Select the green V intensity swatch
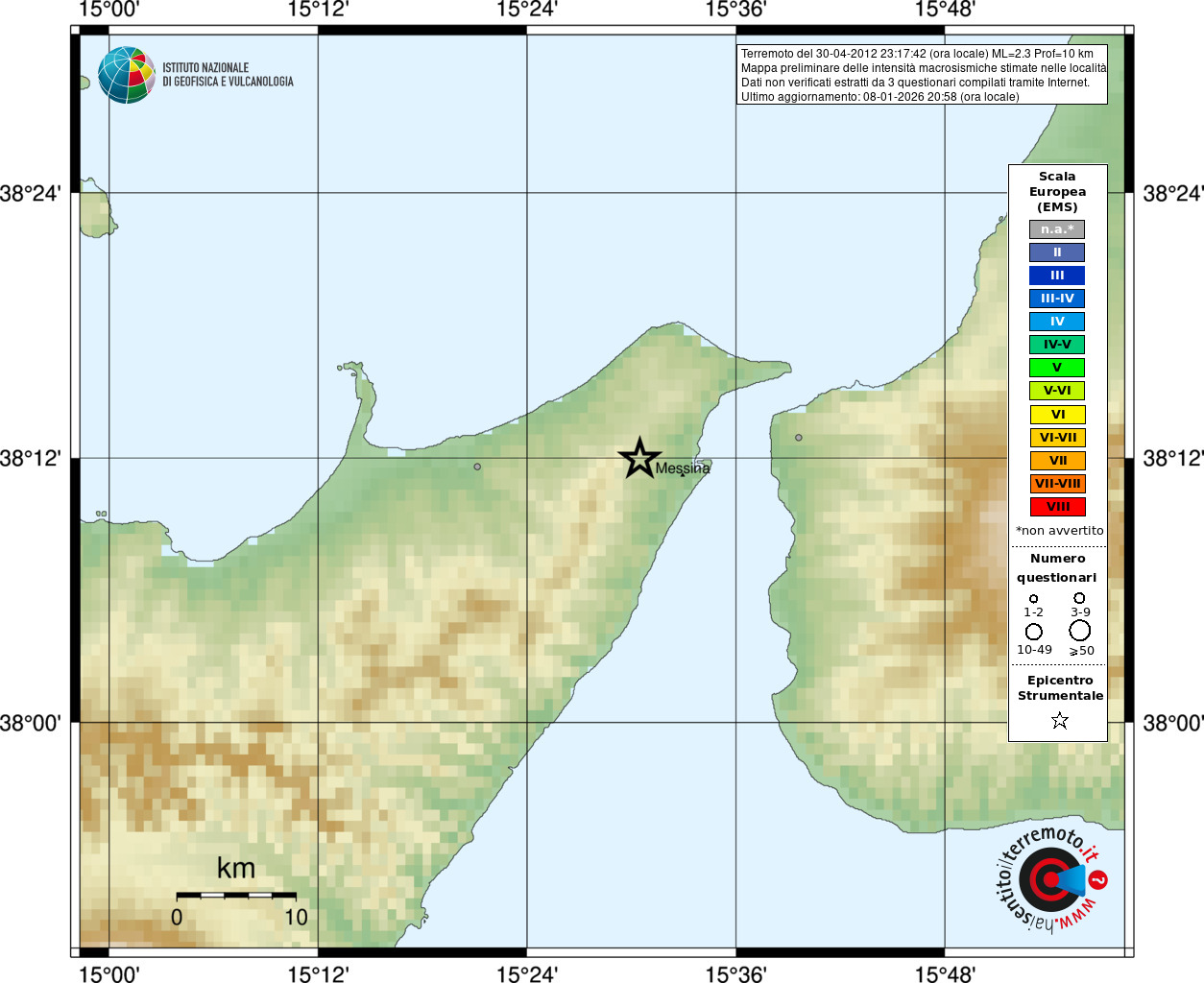The width and height of the screenshot is (1204, 983). click(x=1057, y=368)
